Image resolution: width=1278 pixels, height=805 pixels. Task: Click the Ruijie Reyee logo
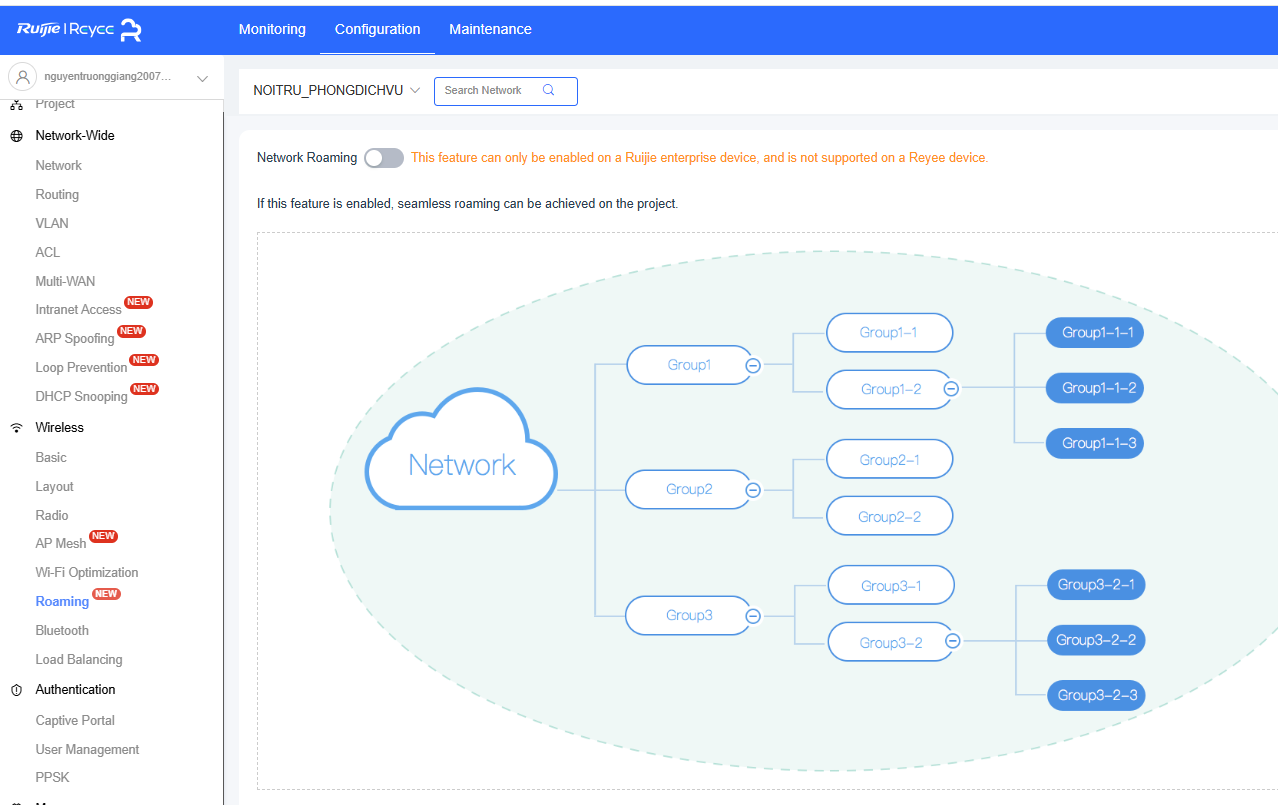[x=79, y=30]
